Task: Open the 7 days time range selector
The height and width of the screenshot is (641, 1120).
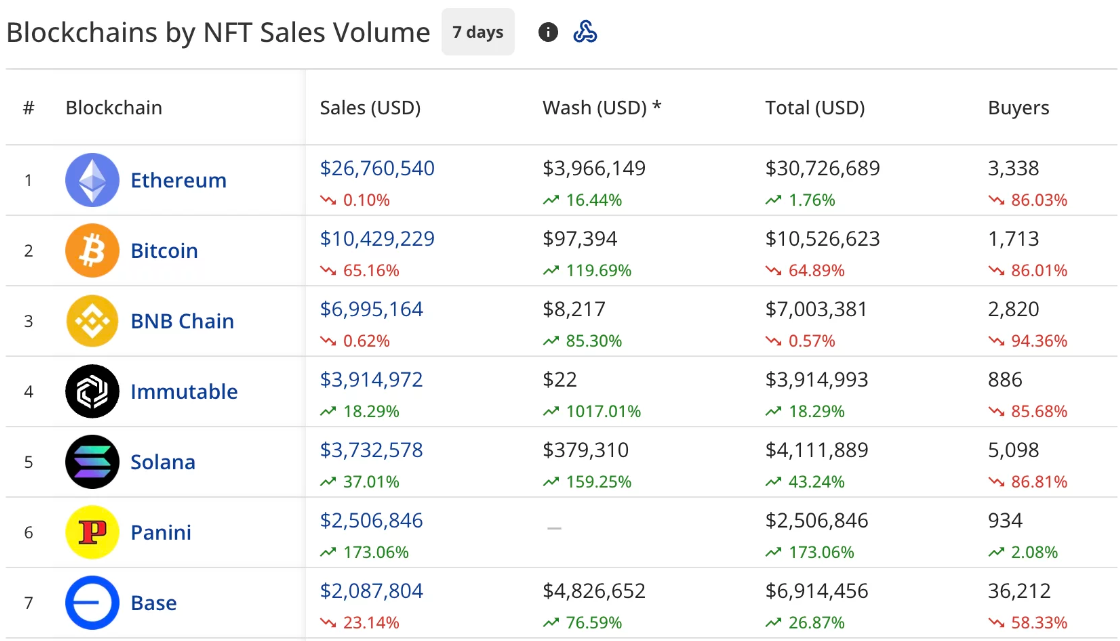Action: click(x=478, y=31)
